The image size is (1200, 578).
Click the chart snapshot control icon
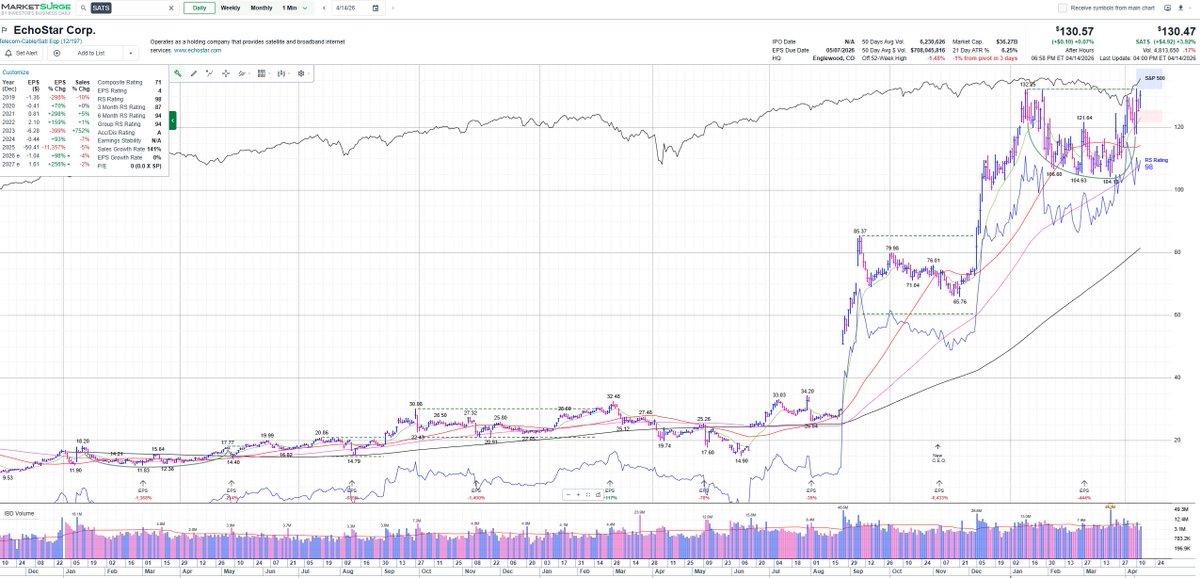pyautogui.click(x=598, y=495)
